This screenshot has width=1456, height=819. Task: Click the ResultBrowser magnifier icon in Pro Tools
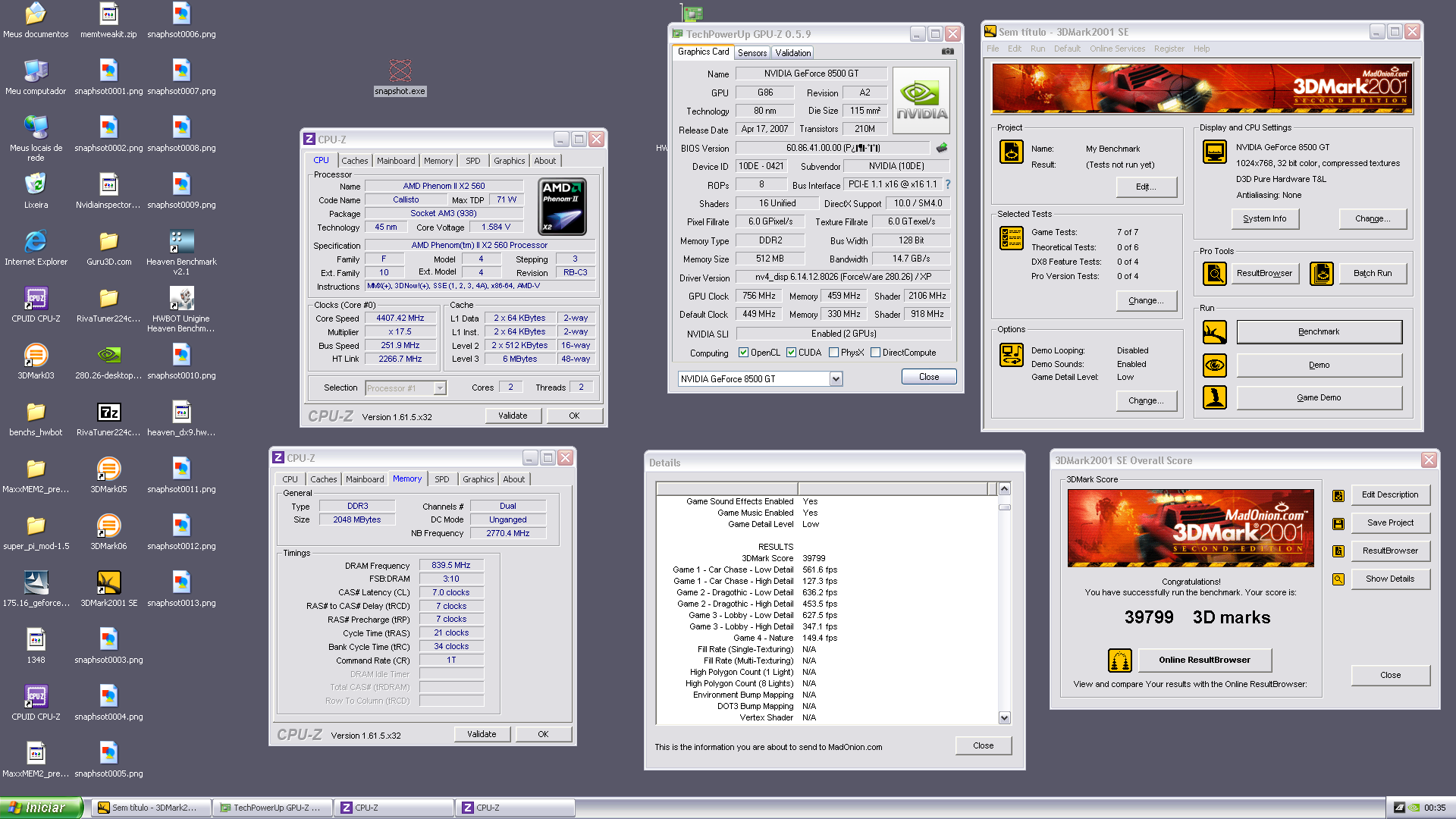tap(1215, 273)
